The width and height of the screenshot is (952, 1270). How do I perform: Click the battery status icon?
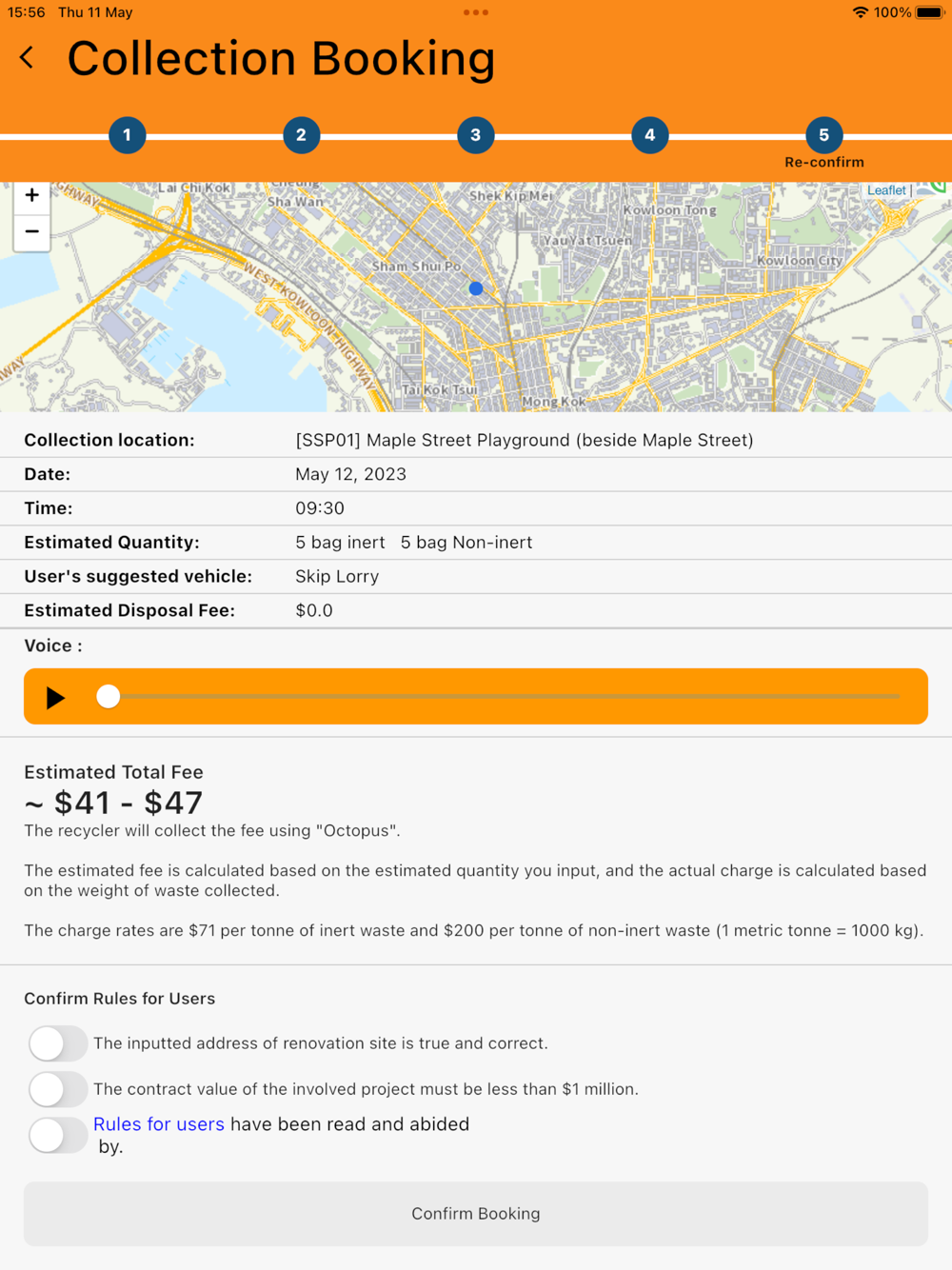pos(930,12)
